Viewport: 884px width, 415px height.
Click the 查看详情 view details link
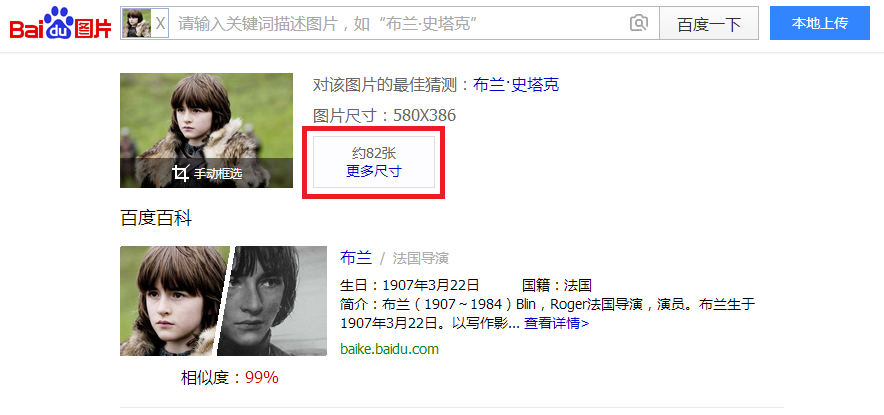(x=556, y=324)
